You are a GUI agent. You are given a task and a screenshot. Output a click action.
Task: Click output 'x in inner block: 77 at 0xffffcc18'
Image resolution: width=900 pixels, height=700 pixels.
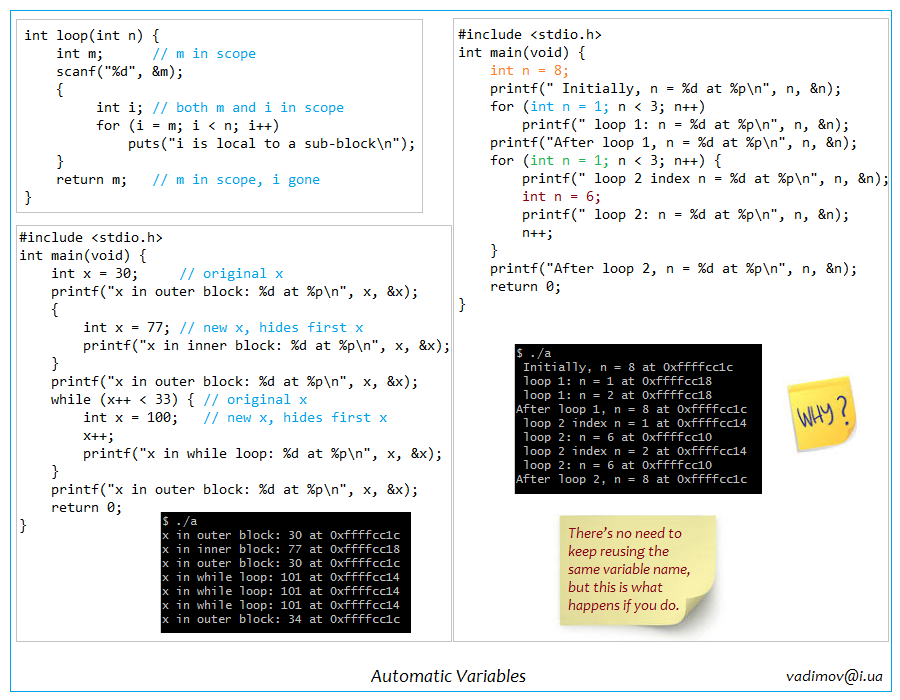281,549
